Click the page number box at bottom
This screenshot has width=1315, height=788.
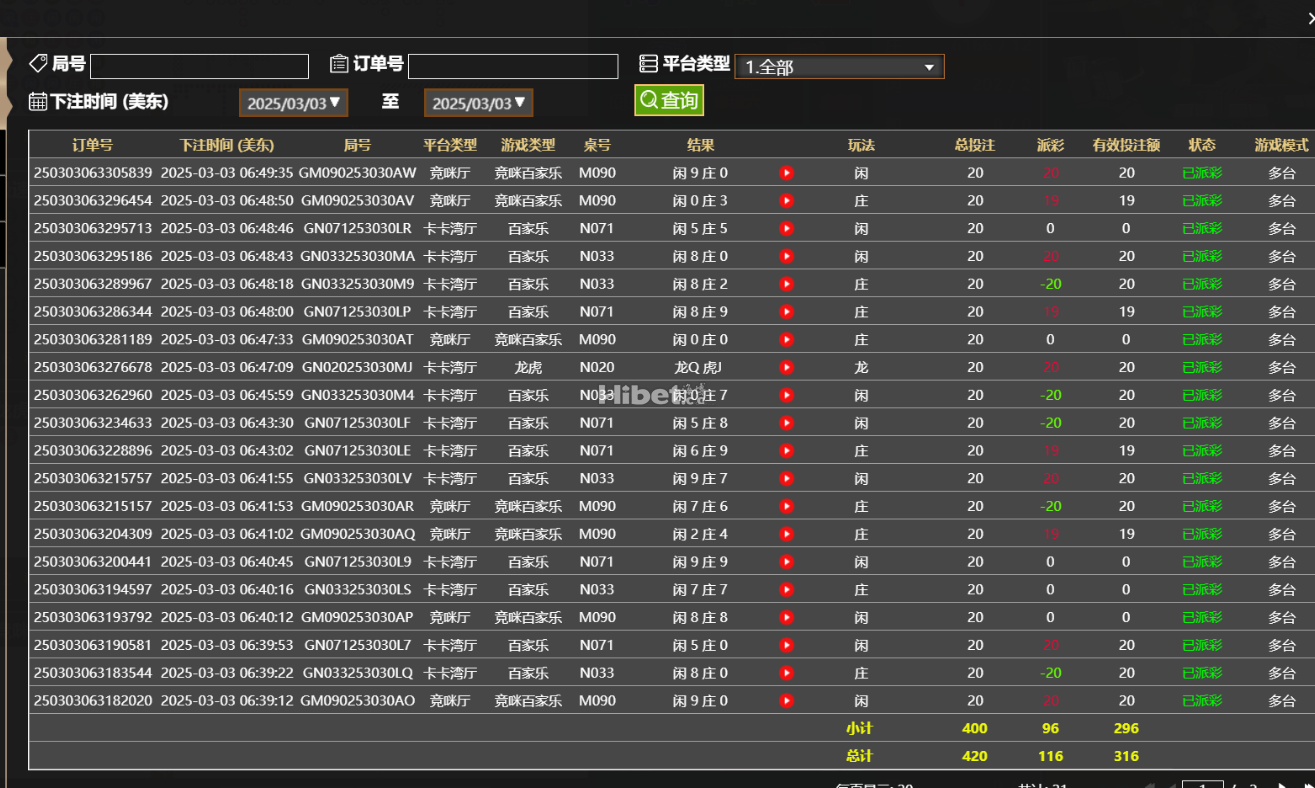1202,784
